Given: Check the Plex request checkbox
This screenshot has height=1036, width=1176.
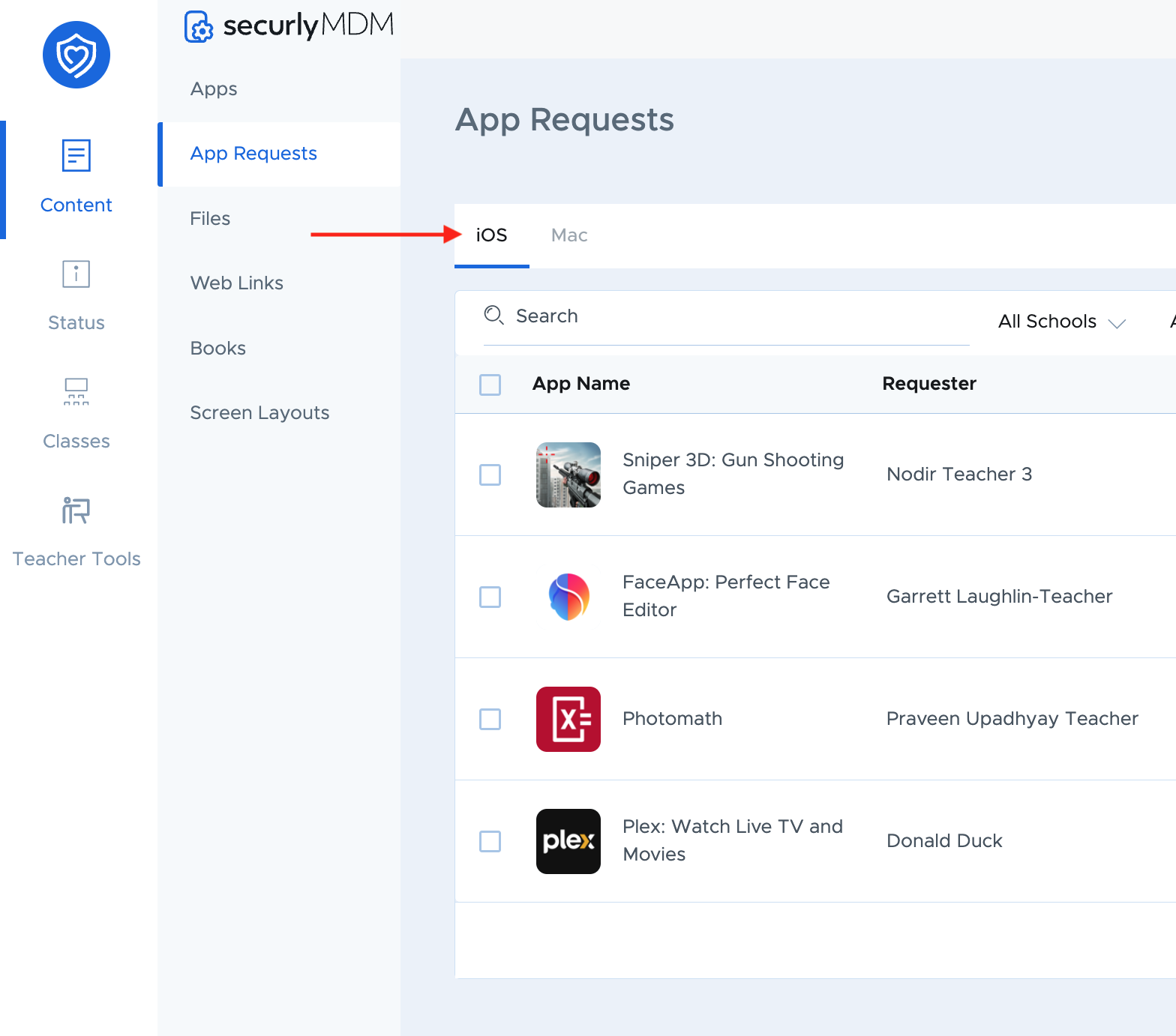Looking at the screenshot, I should (x=490, y=841).
